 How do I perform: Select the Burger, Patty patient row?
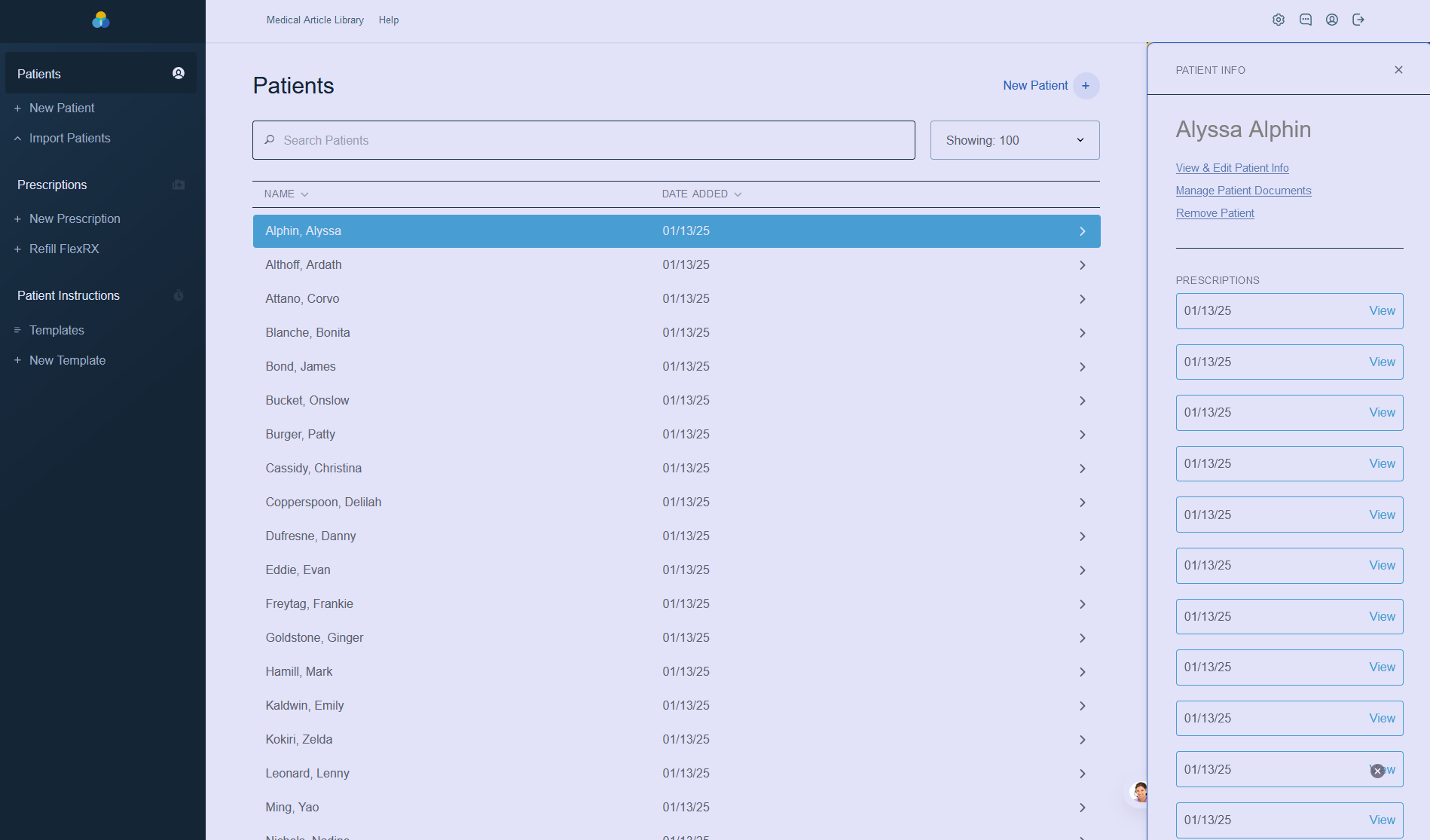[677, 434]
